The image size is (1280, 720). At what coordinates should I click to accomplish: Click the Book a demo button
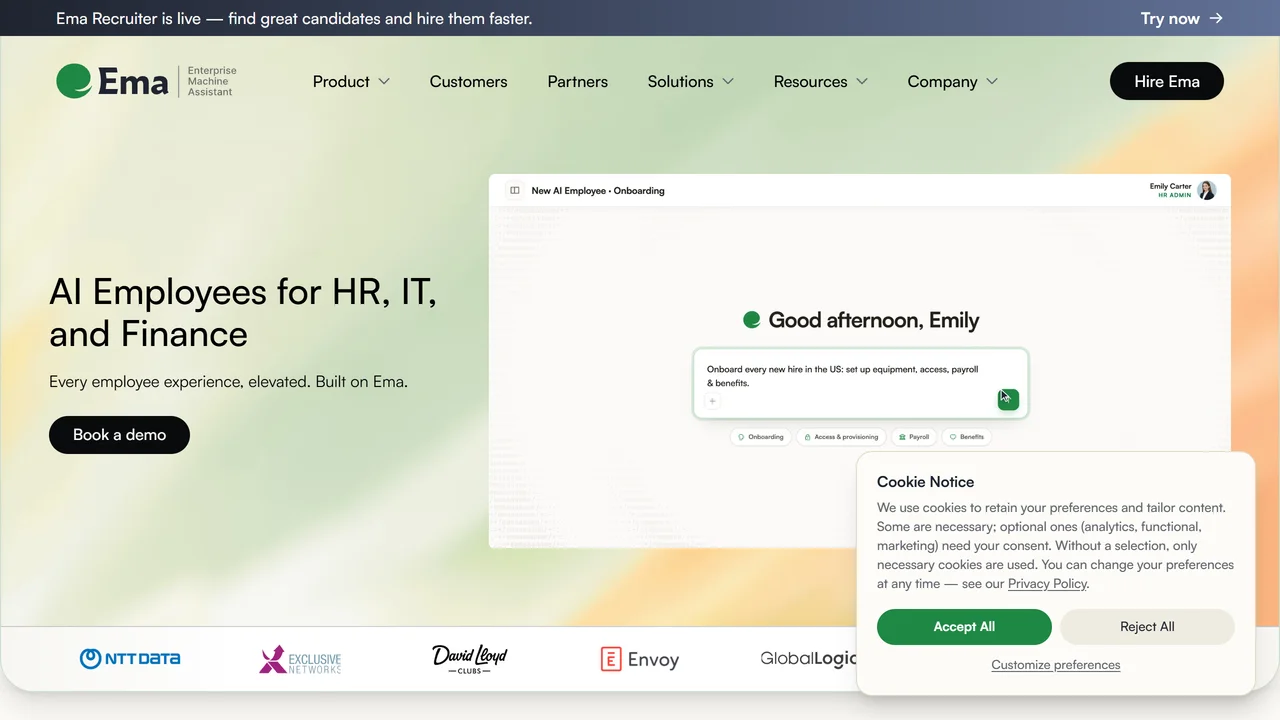pos(119,435)
